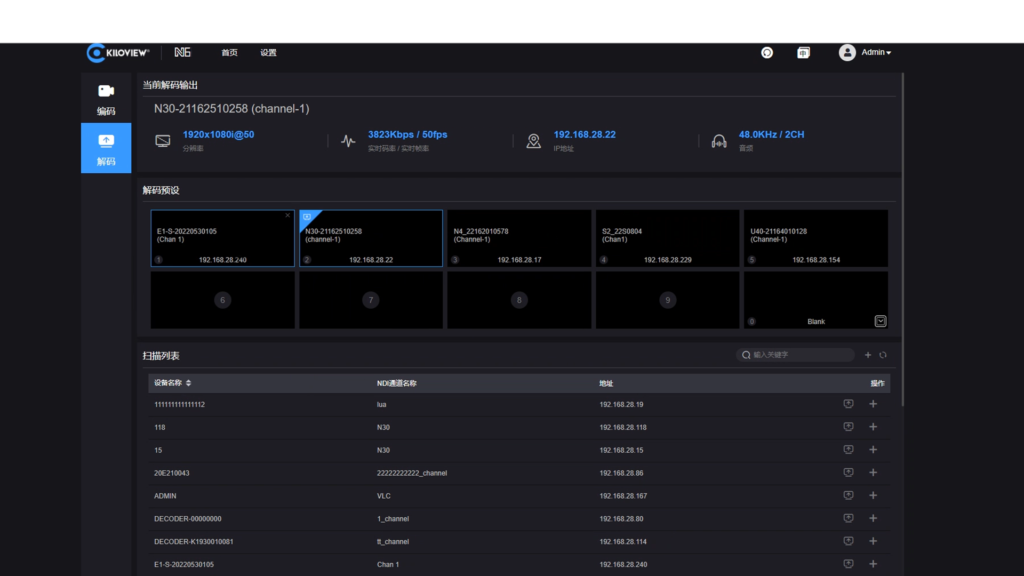Screen dimensions: 1024x576
Task: Add DECODER-K1930010081 to presets
Action: tap(873, 541)
